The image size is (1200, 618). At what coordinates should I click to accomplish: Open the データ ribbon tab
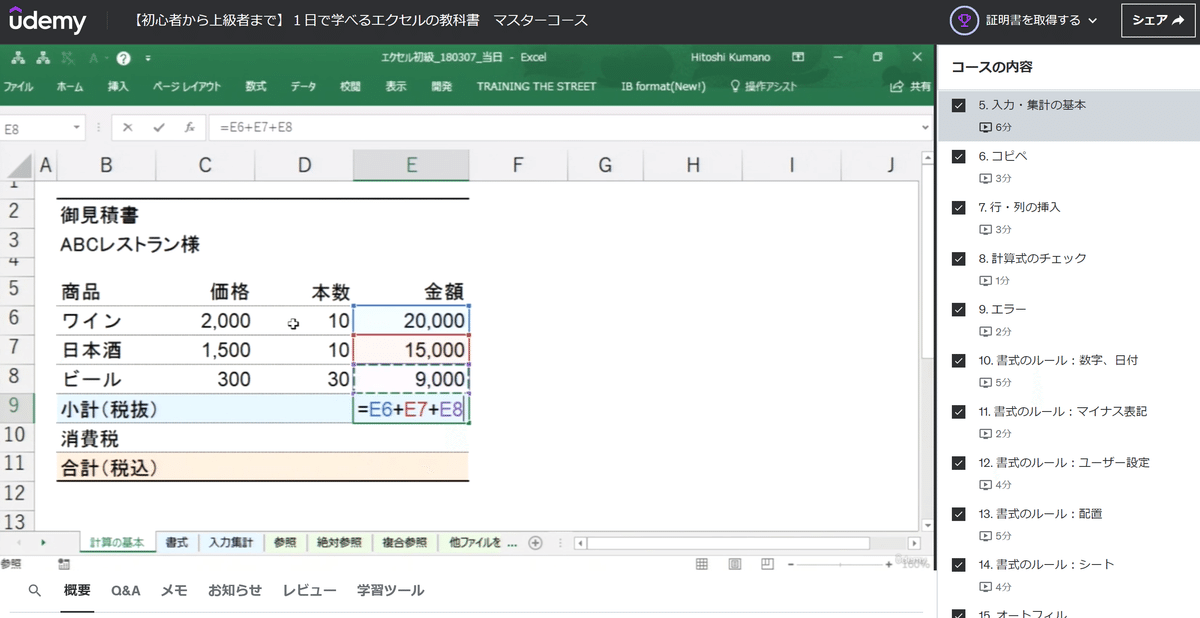coord(303,86)
